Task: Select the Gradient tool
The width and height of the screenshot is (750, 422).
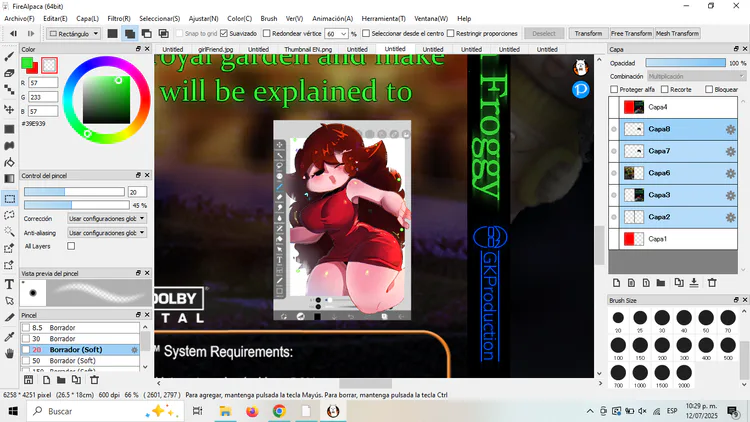Action: 9,179
